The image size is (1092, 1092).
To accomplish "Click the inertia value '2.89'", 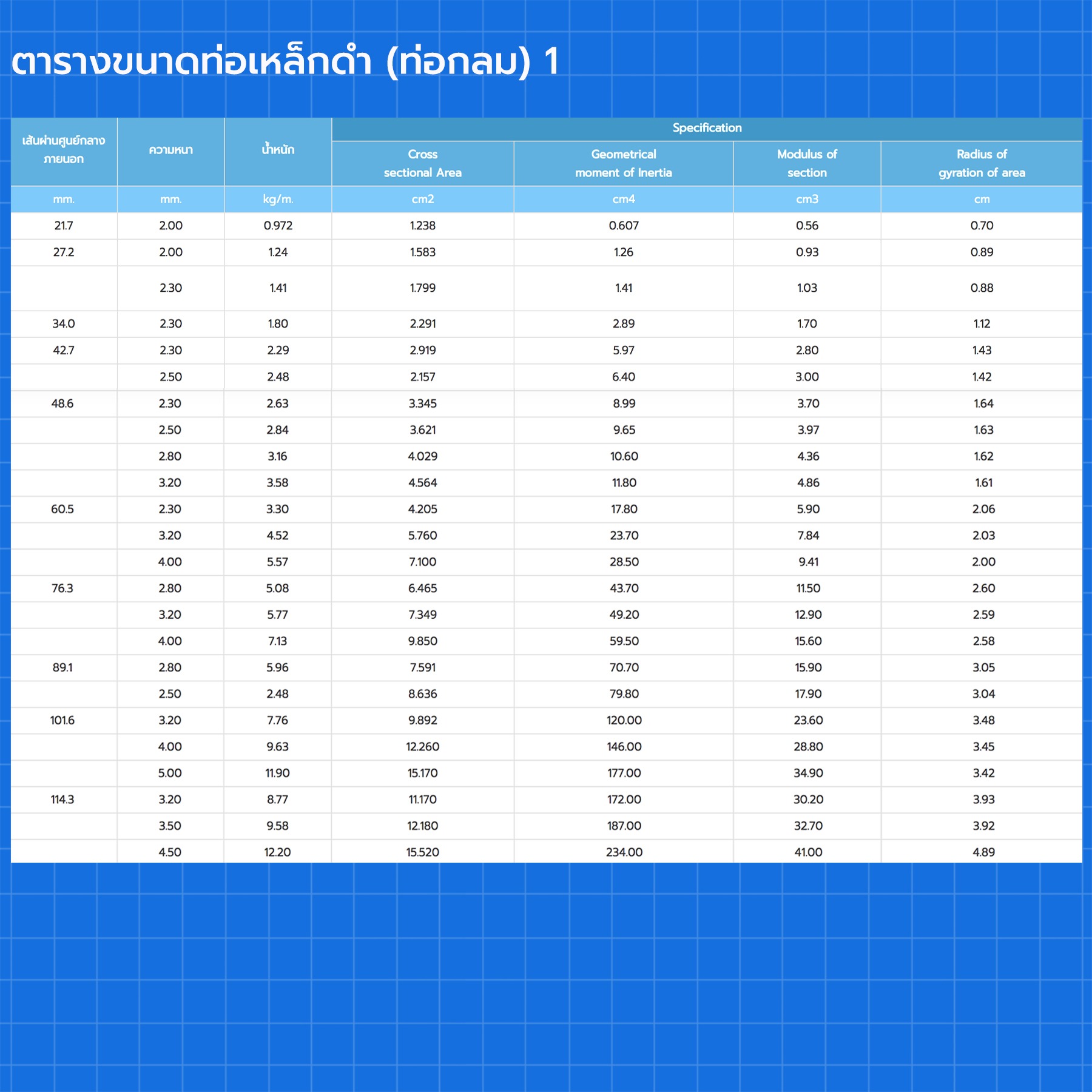I will 624,324.
